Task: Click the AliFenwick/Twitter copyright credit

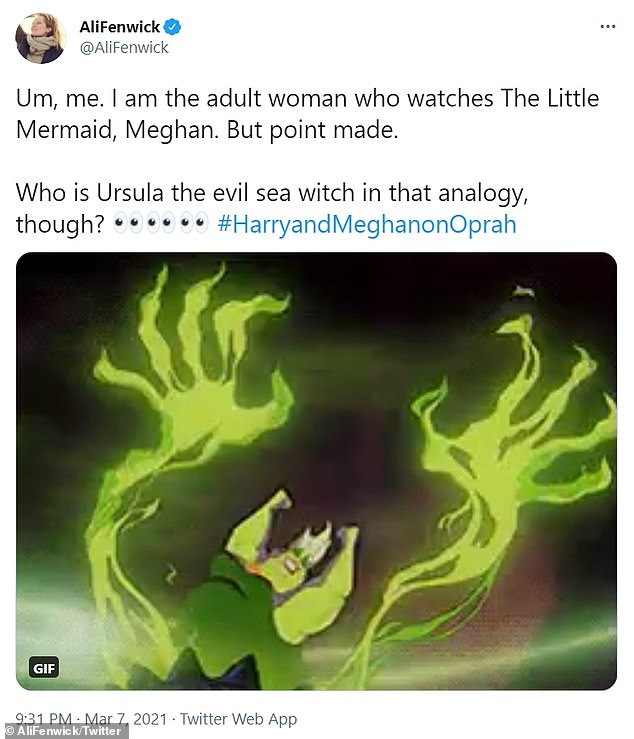Action: pyautogui.click(x=63, y=731)
